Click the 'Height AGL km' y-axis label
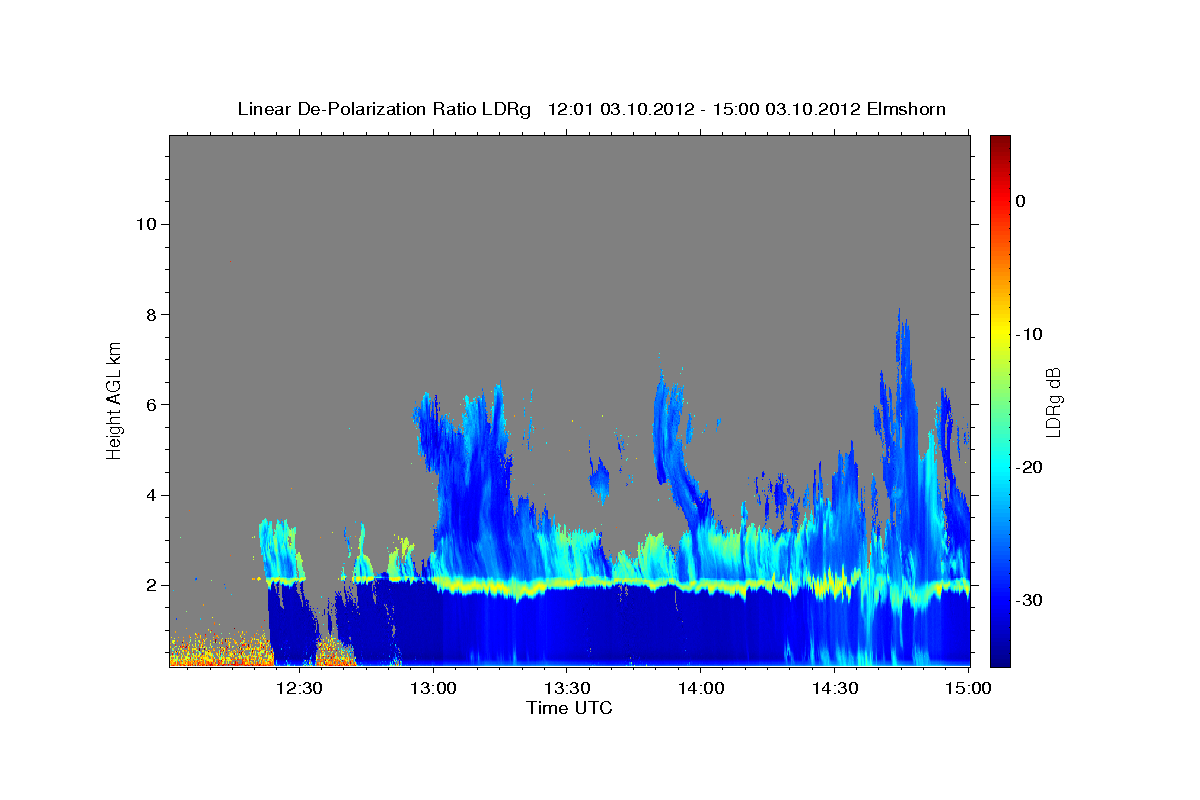Image resolution: width=1200 pixels, height=800 pixels. (x=114, y=400)
